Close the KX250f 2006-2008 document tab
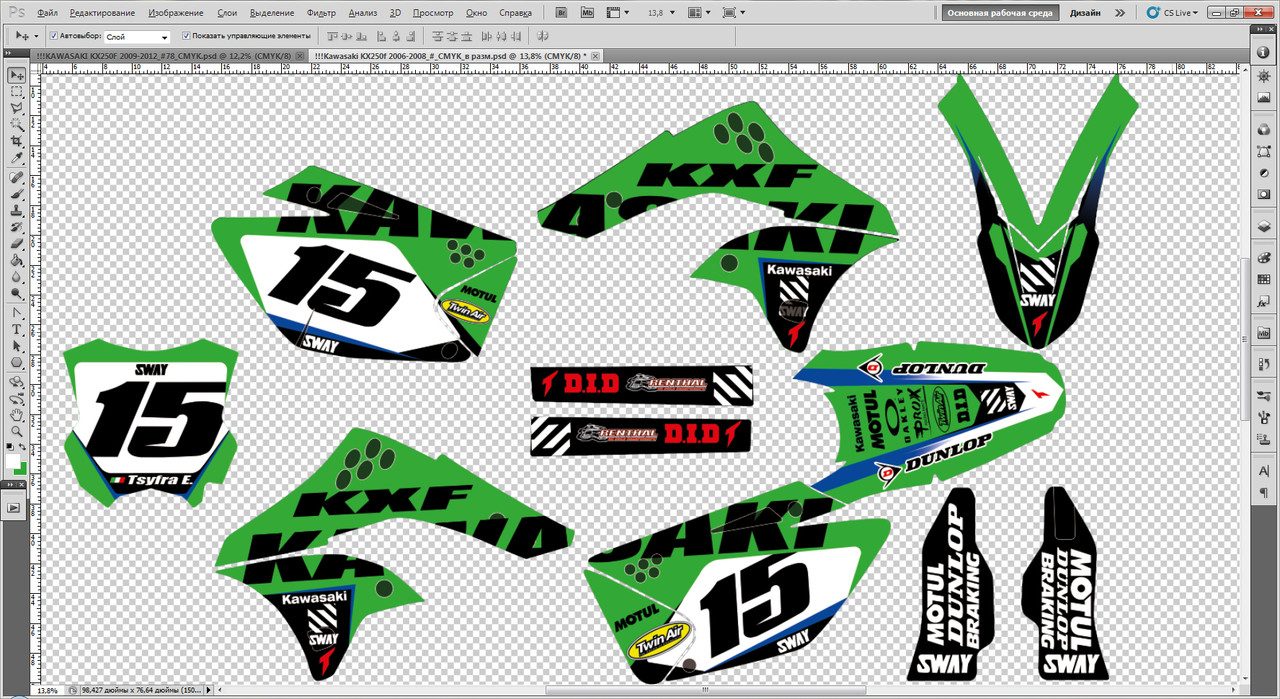The width and height of the screenshot is (1280, 699). tap(596, 57)
